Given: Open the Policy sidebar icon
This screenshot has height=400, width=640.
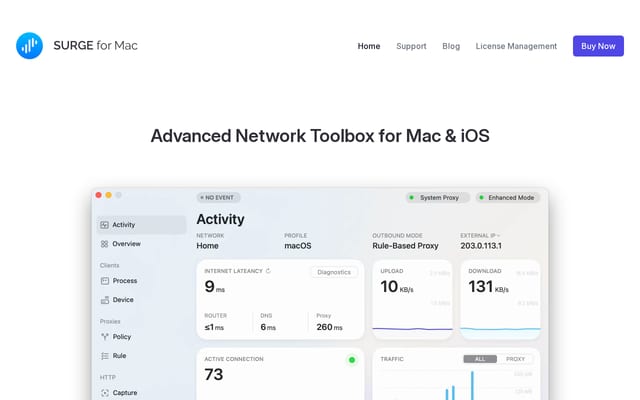Looking at the screenshot, I should pyautogui.click(x=104, y=337).
